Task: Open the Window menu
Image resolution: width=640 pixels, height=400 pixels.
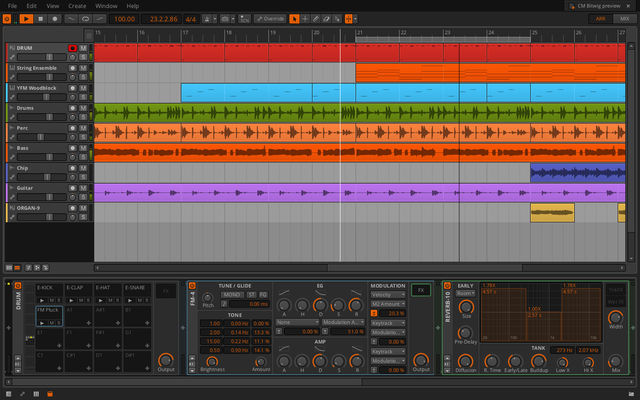Action: pos(106,6)
